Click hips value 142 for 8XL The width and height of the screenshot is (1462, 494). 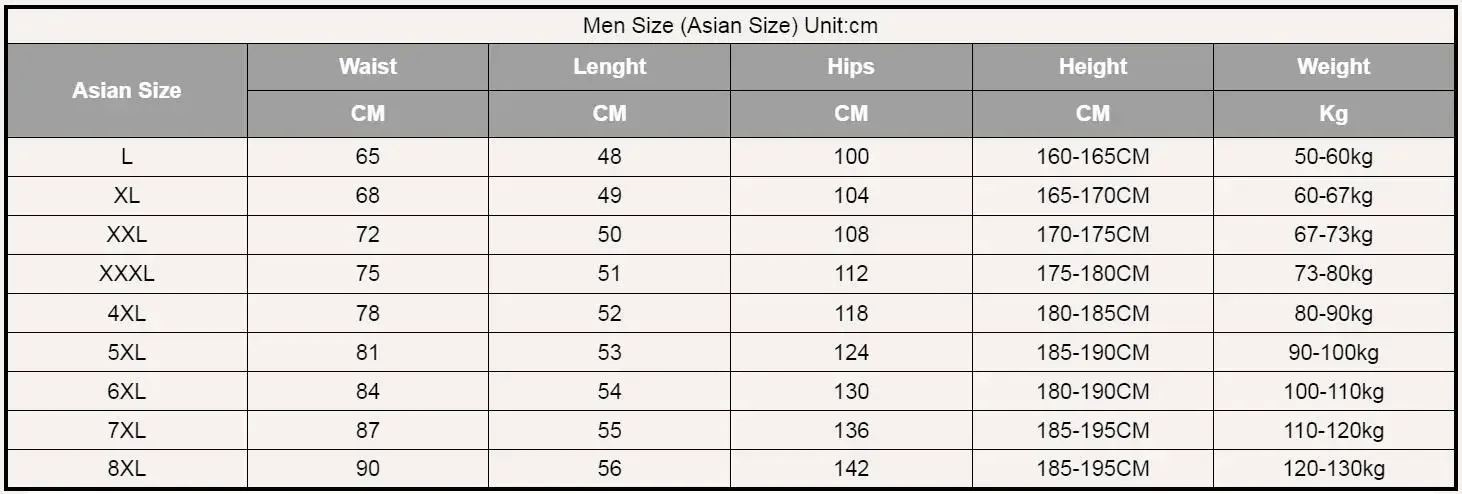pos(851,469)
